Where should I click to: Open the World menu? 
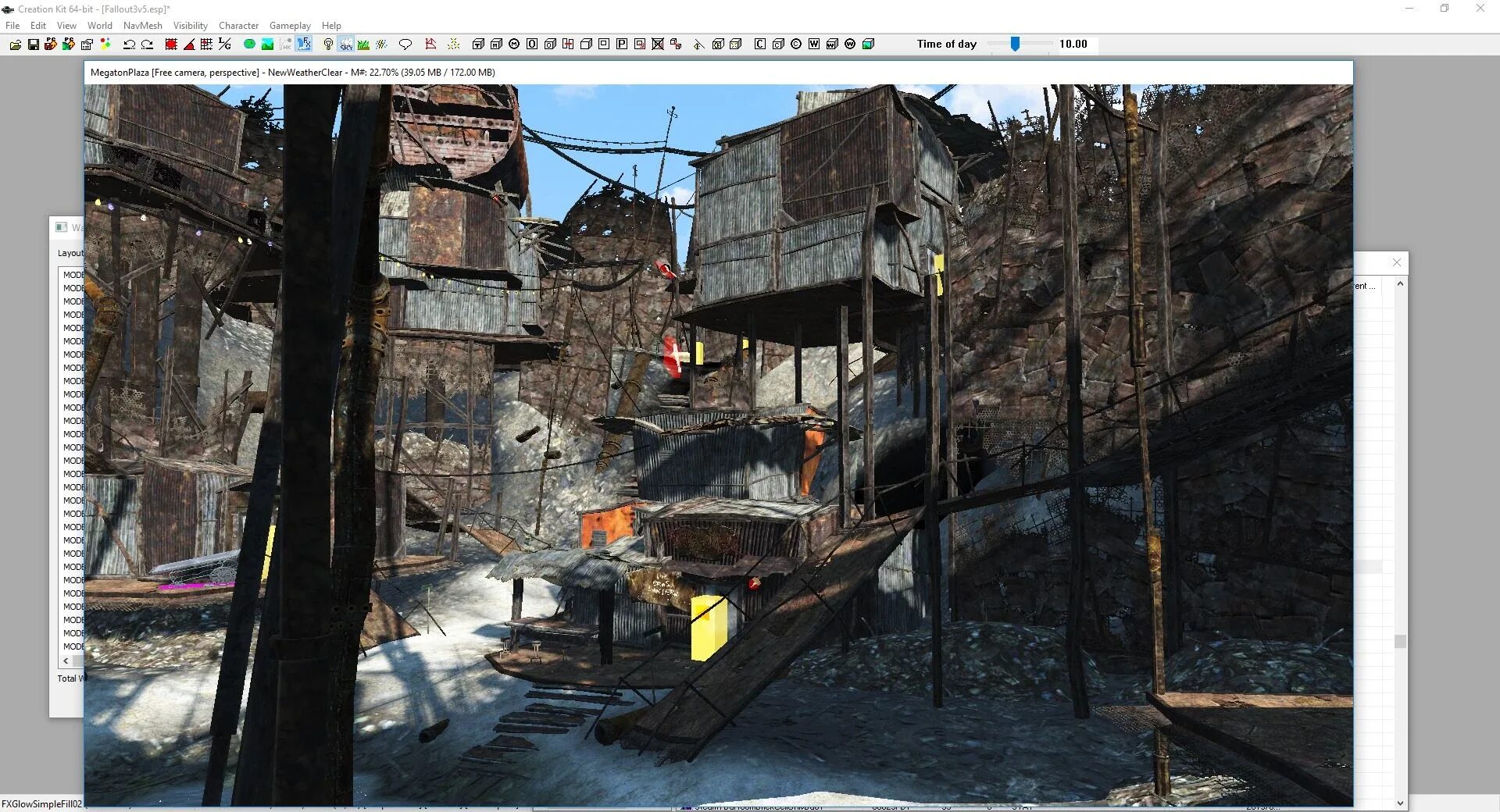pos(100,25)
